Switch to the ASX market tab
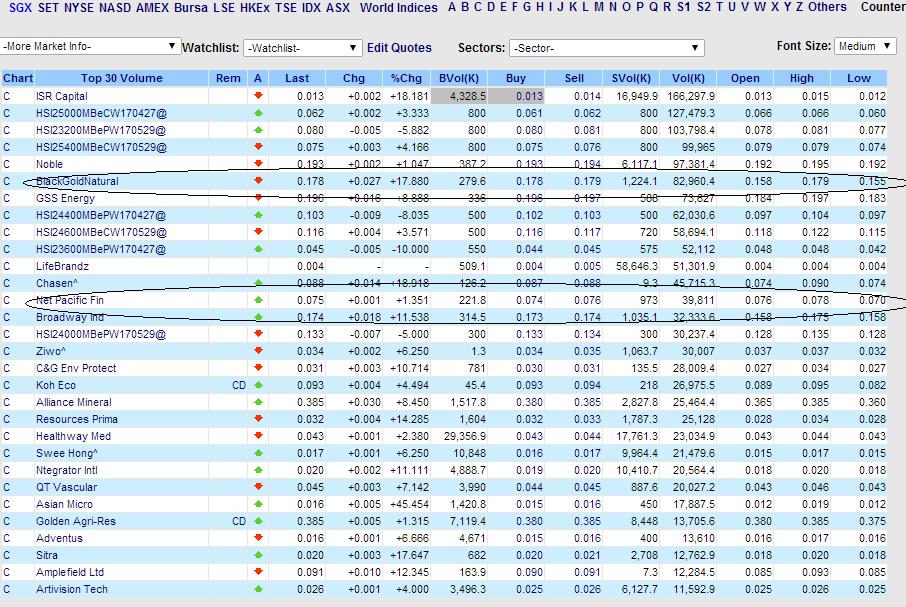 click(x=338, y=8)
